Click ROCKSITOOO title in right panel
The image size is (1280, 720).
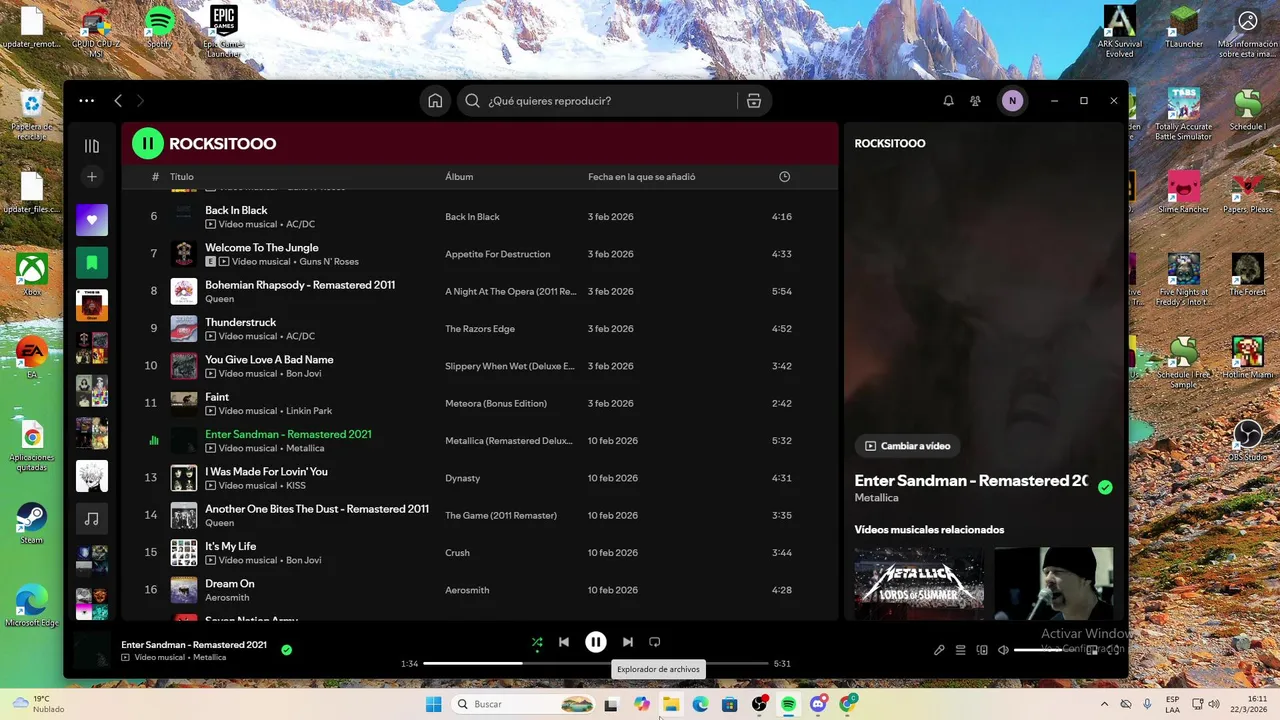(890, 144)
